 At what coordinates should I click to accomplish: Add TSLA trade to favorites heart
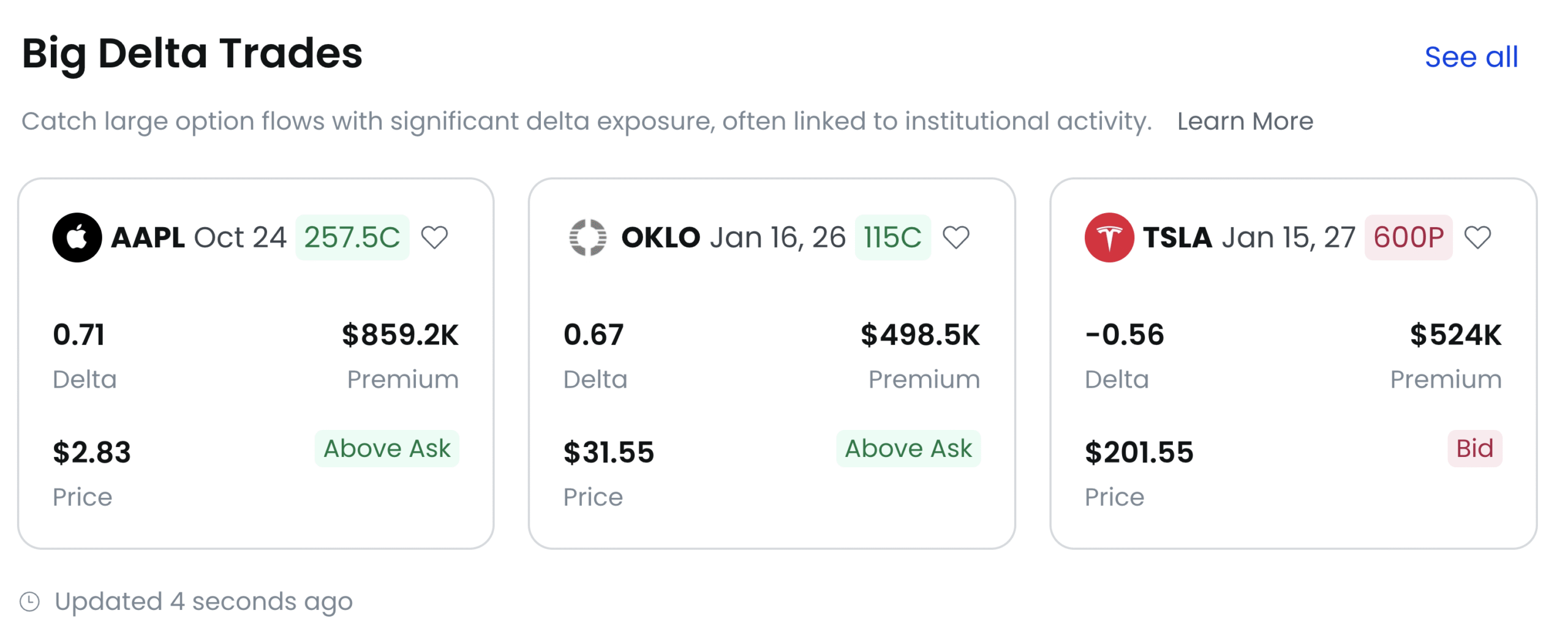pos(1477,238)
